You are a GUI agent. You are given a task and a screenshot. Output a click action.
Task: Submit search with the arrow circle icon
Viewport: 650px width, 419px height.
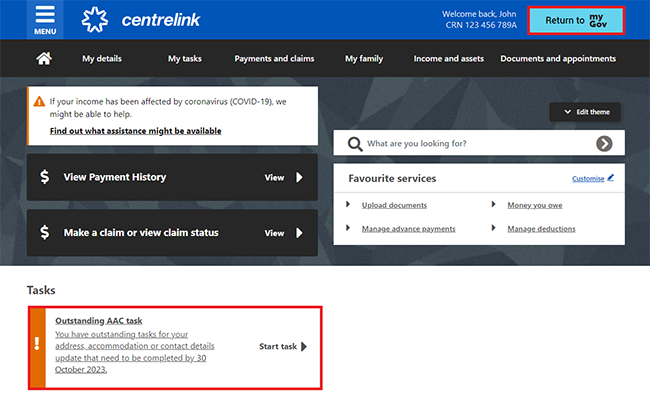point(604,144)
